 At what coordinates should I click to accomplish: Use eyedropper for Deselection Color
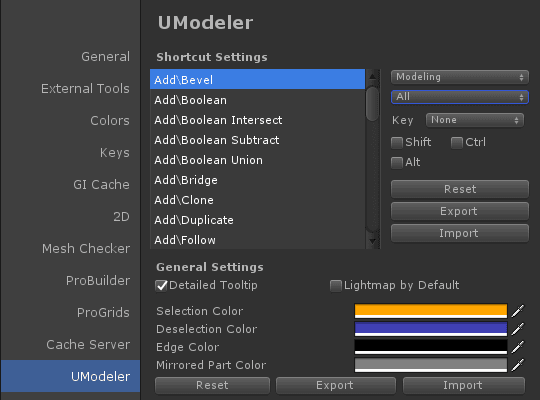tap(518, 329)
